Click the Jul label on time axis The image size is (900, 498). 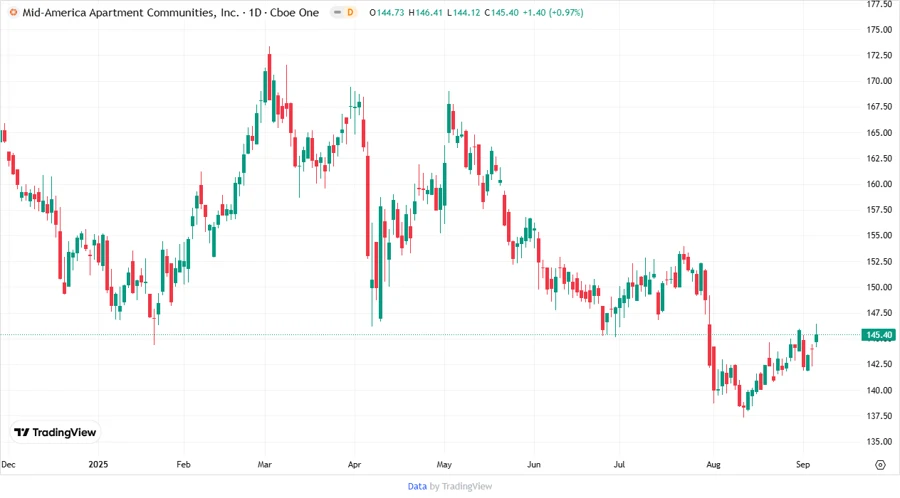(619, 465)
